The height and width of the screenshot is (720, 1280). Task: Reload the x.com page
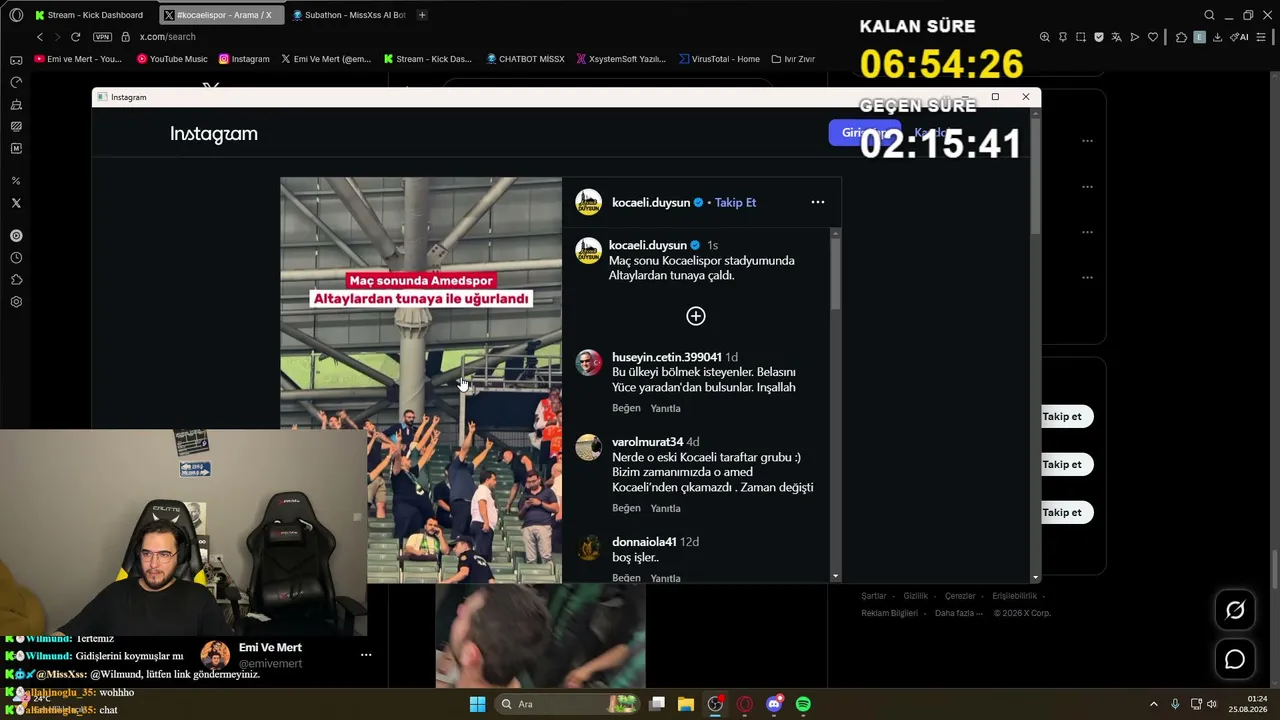[75, 37]
